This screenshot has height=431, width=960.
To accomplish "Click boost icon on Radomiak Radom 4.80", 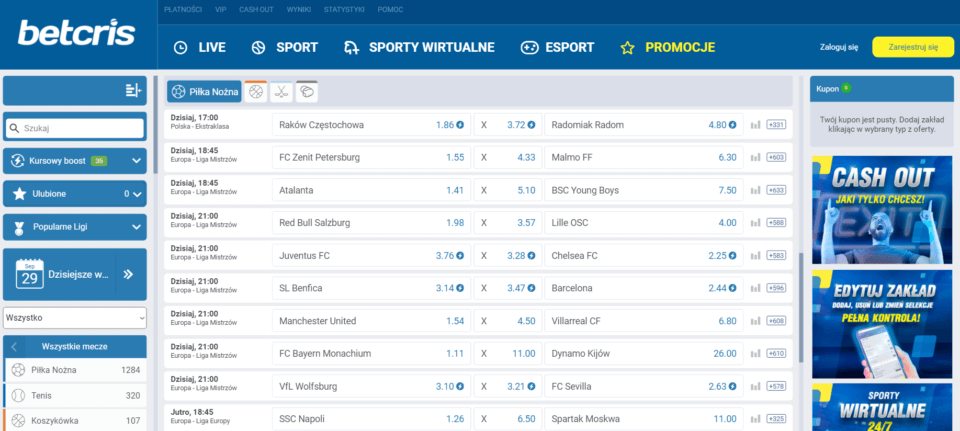I will (732, 125).
